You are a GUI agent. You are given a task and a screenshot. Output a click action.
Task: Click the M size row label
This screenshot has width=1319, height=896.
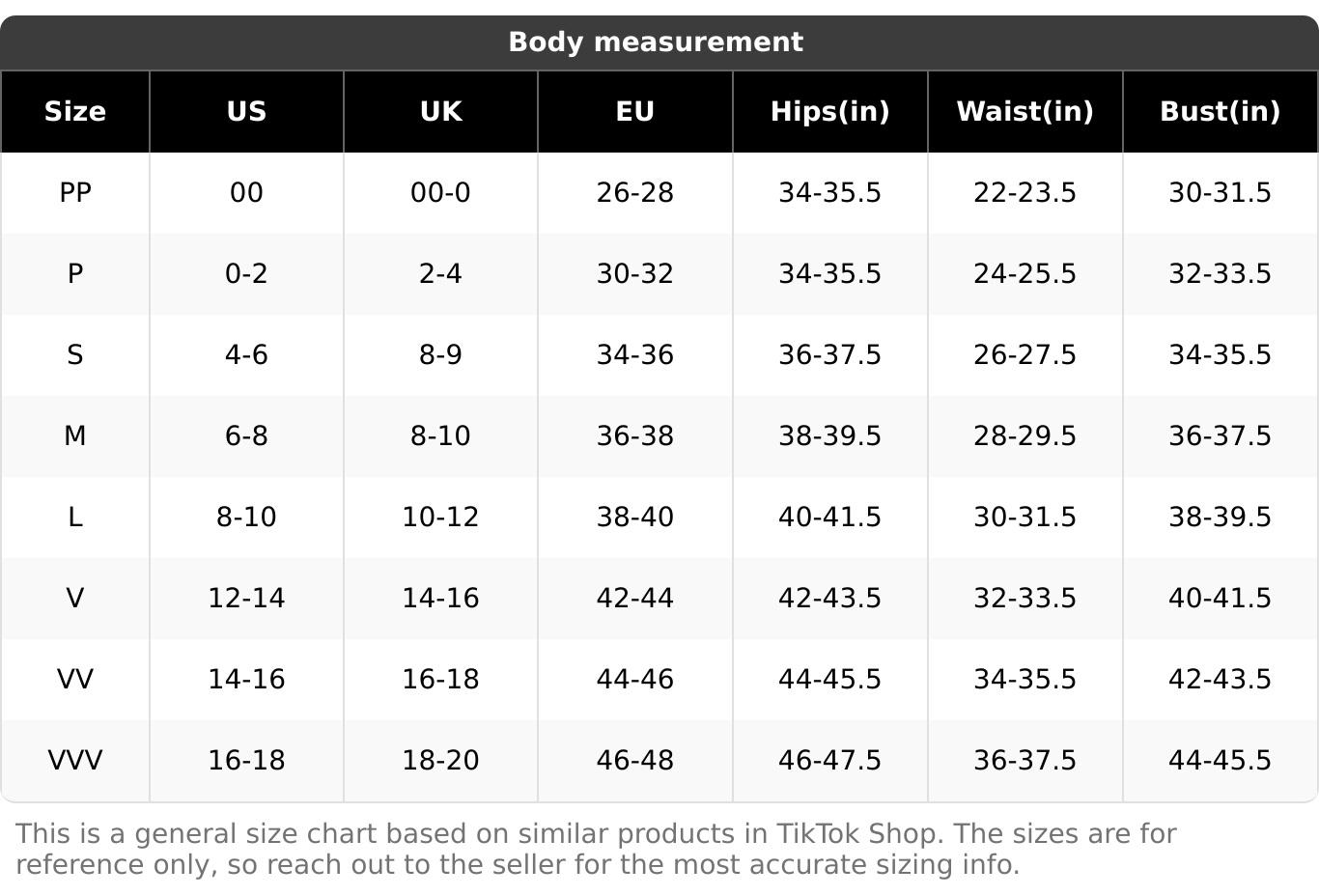click(x=75, y=436)
